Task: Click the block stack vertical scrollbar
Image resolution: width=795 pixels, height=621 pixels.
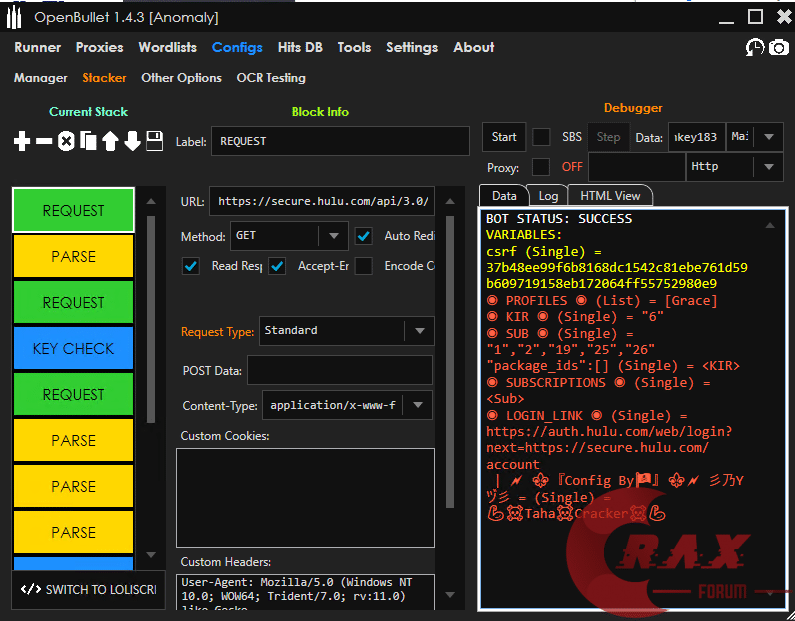Action: (151, 320)
